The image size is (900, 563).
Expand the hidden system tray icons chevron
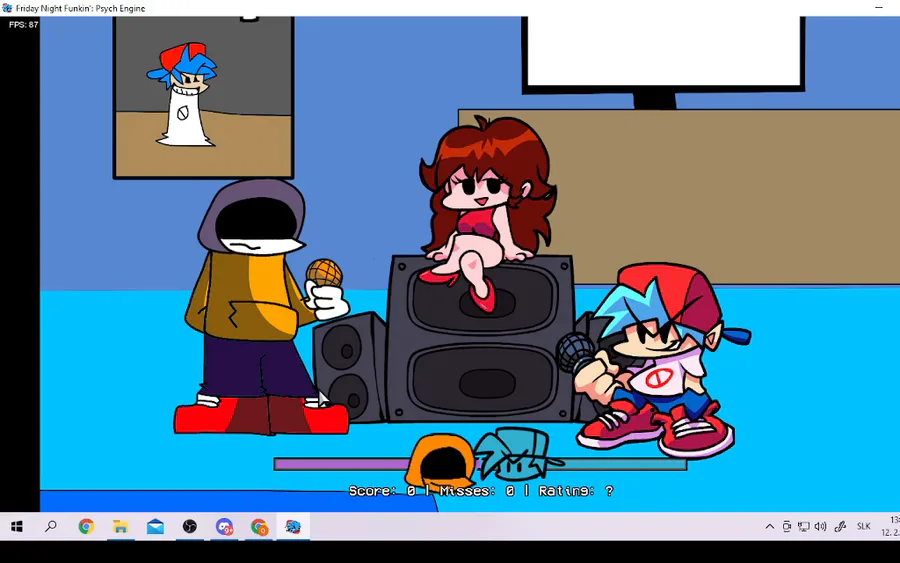point(770,526)
